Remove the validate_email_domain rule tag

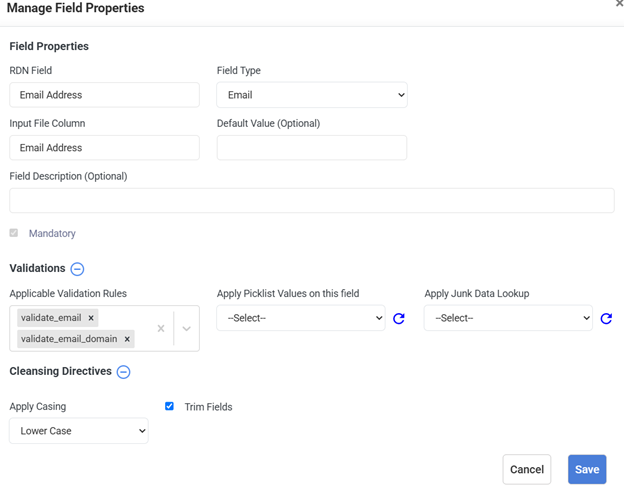tap(127, 339)
